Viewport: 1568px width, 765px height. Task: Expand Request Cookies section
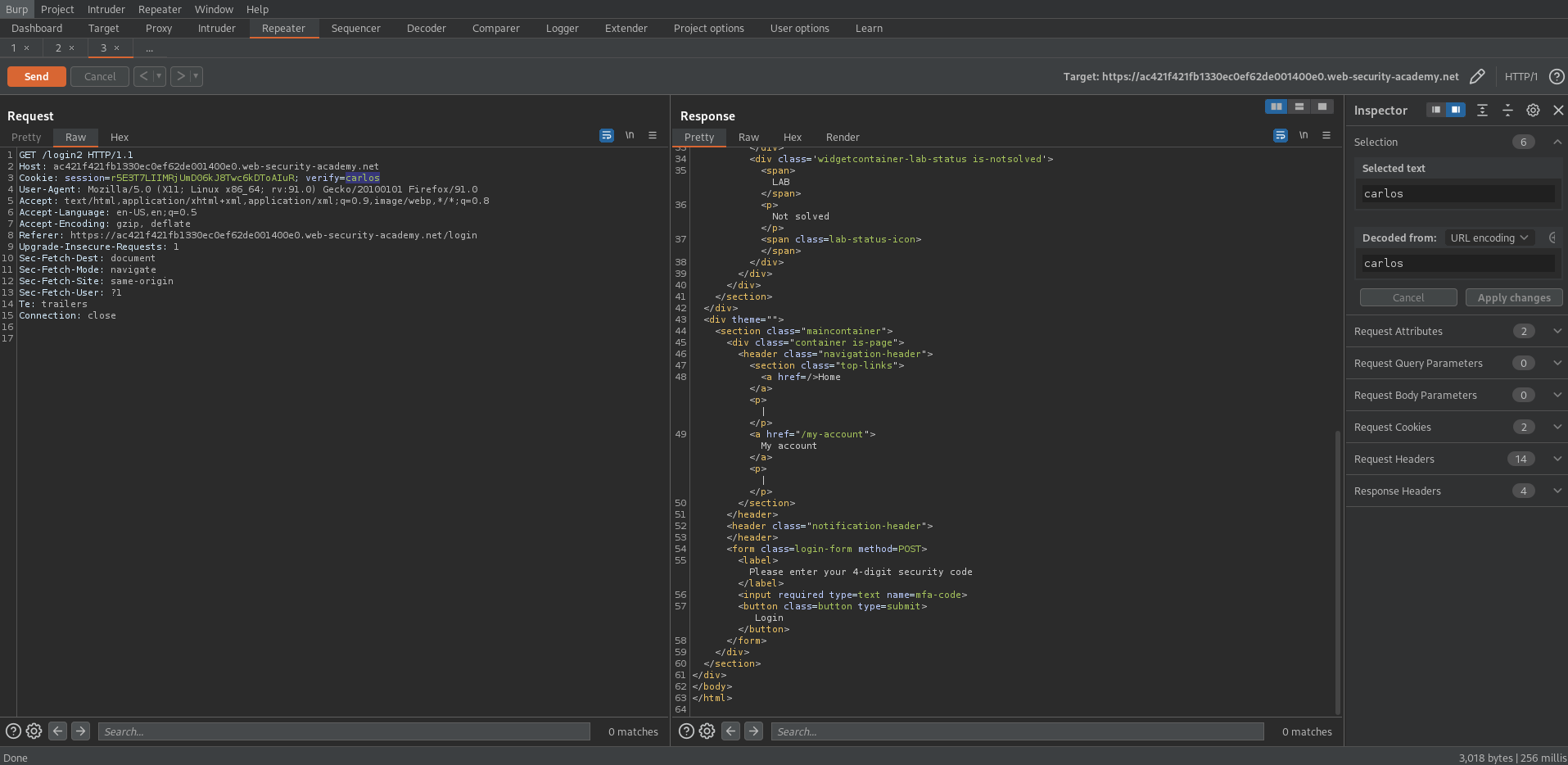coord(1557,427)
